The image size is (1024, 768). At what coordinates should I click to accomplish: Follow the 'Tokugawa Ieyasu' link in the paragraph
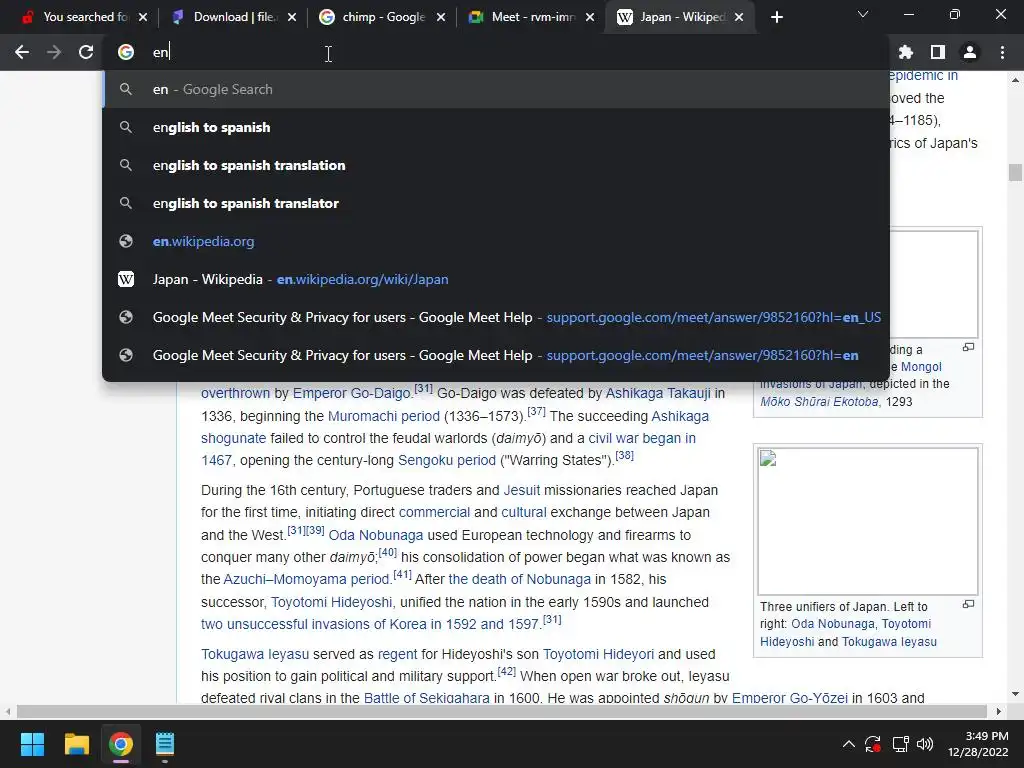click(255, 654)
